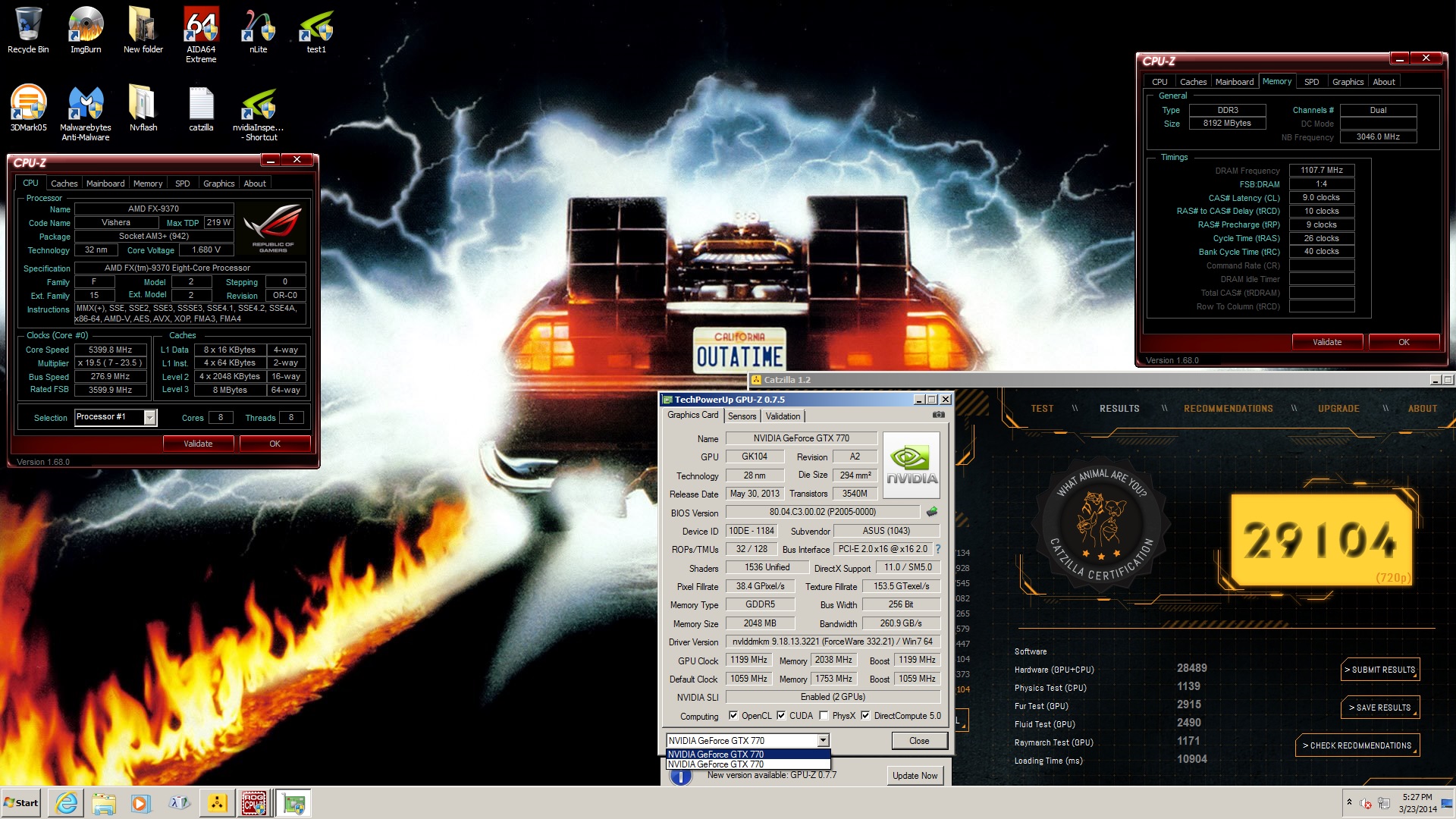Screen dimensions: 1456x819
Task: Click the network tray icon
Action: 1384,803
